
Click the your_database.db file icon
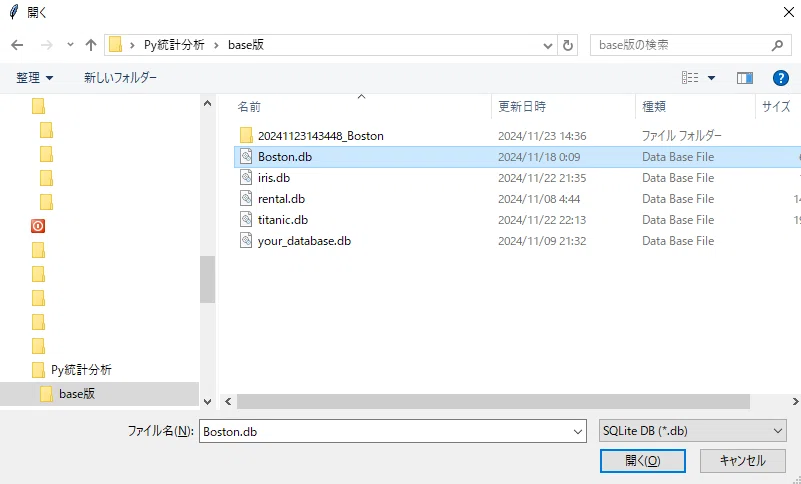[x=246, y=240]
